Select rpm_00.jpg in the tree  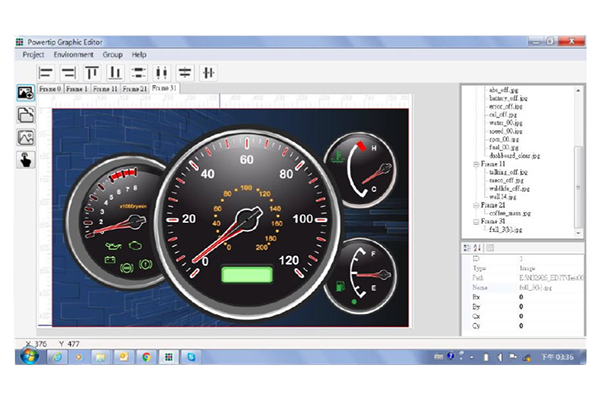pos(504,139)
